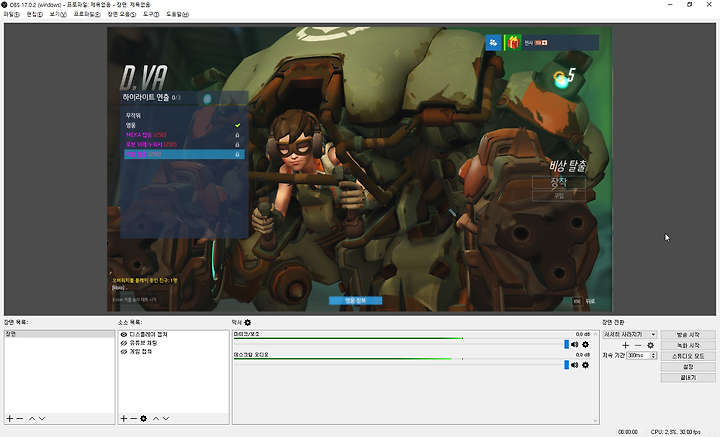
Task: Click the 영웅 정보 button in preview
Action: [355, 301]
